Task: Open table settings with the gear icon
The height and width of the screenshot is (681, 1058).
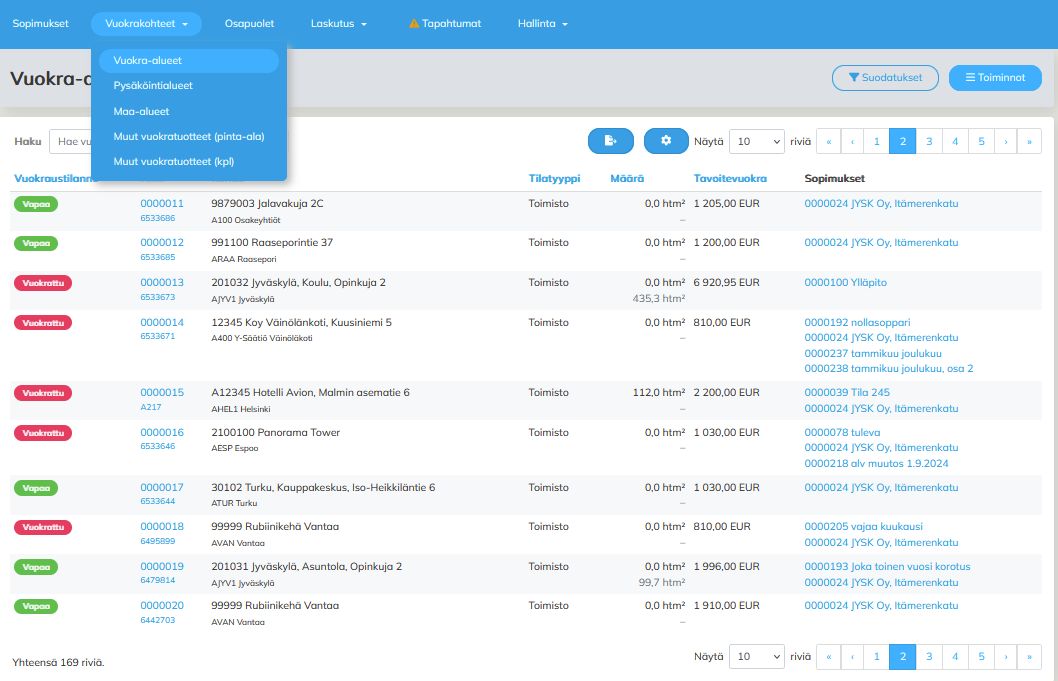Action: [666, 141]
